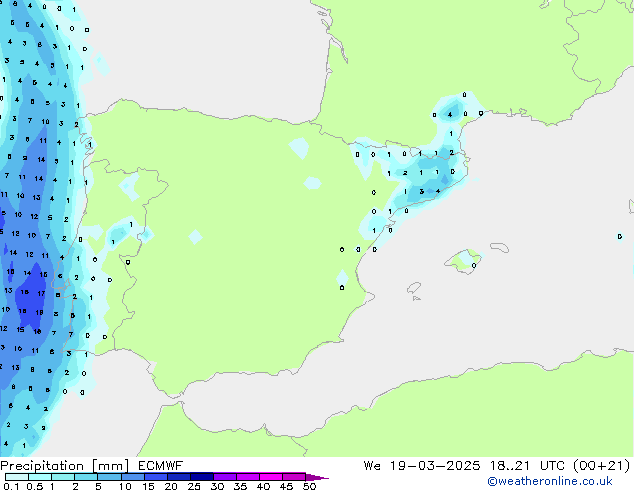Click the arrow-shaped over-50 legend tip
This screenshot has width=634, height=490.
317,477
